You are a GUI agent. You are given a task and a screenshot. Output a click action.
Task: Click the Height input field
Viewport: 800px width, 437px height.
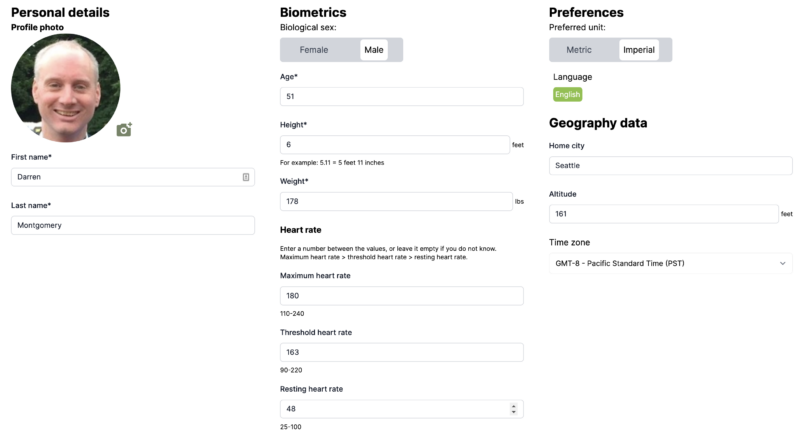[x=395, y=145]
